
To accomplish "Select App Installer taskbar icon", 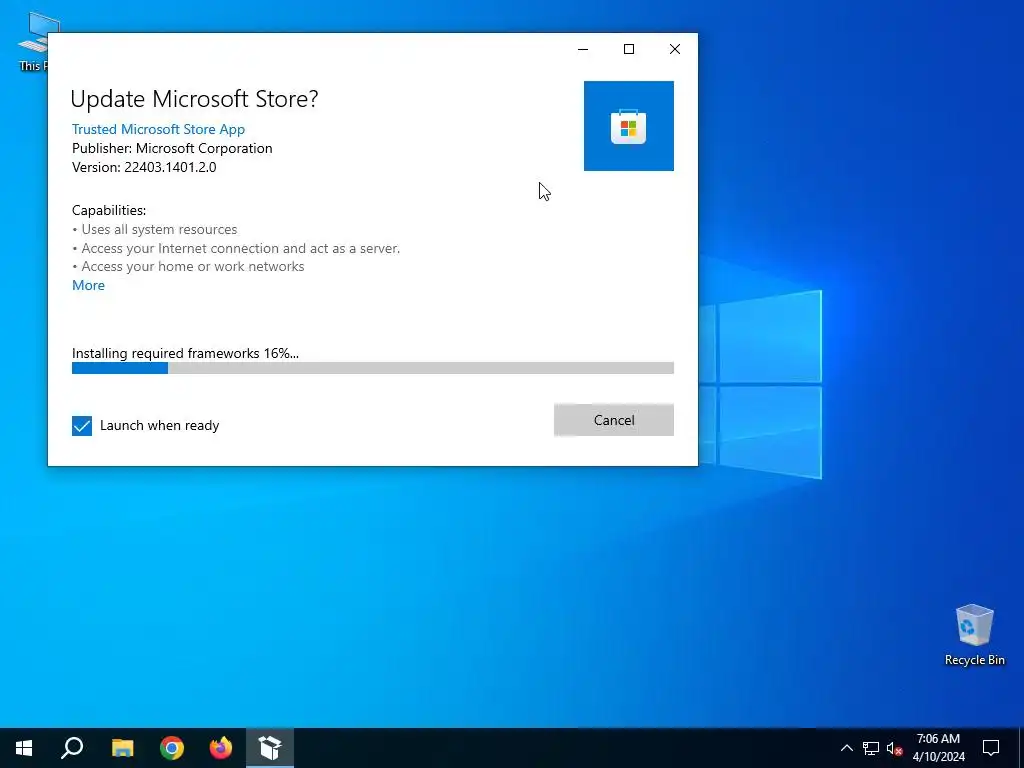I will click(270, 748).
